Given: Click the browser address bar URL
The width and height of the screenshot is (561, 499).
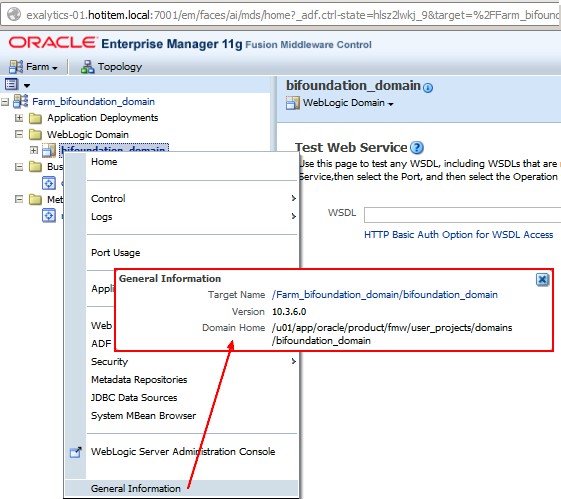Looking at the screenshot, I should click(292, 15).
